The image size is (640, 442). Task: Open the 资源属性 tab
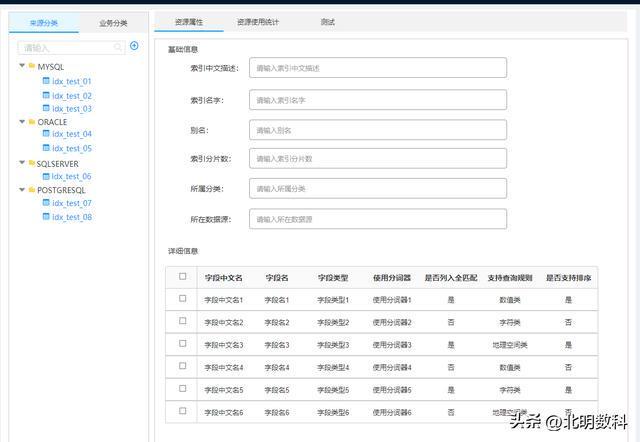pos(189,22)
